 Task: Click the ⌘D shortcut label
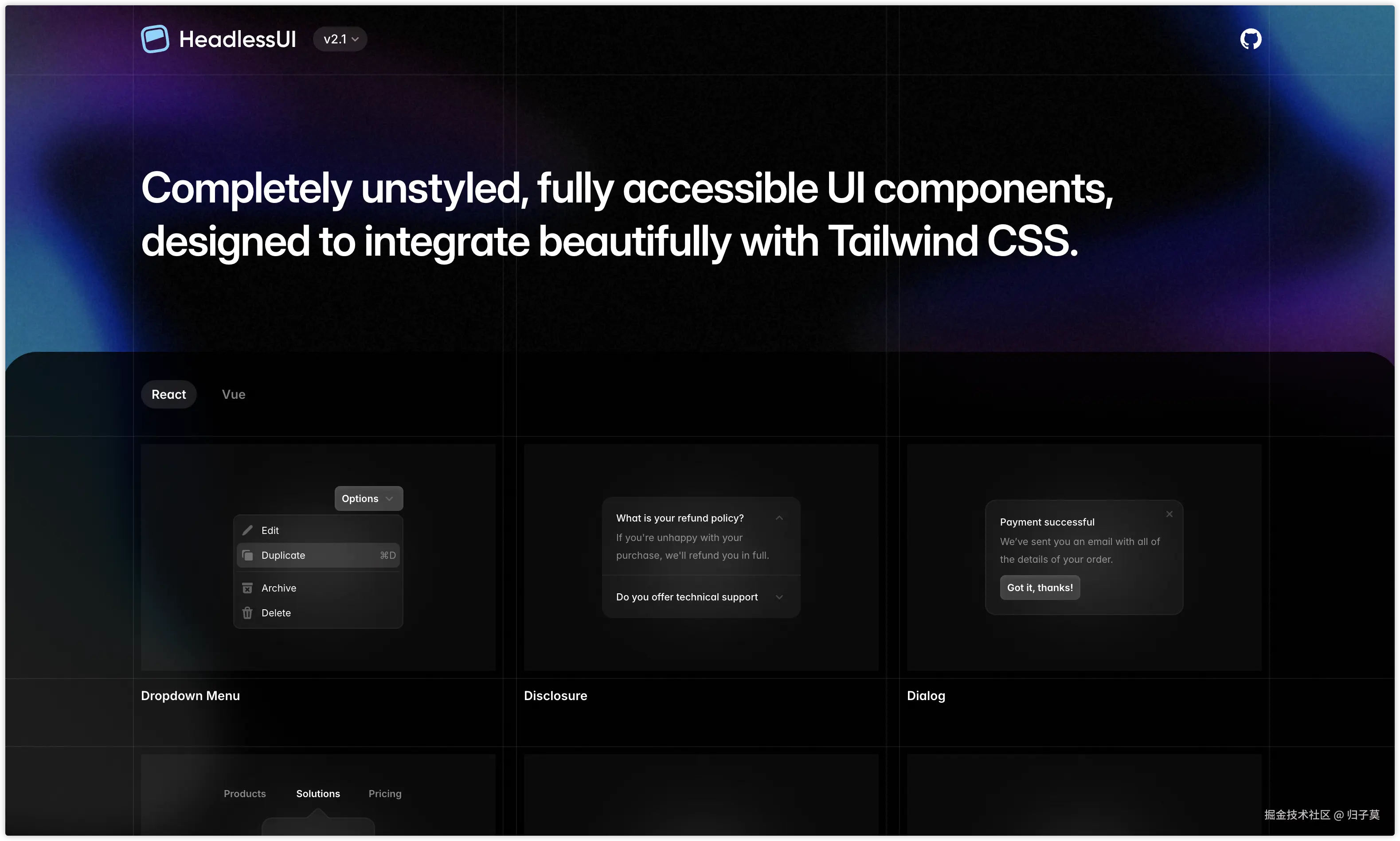[388, 555]
